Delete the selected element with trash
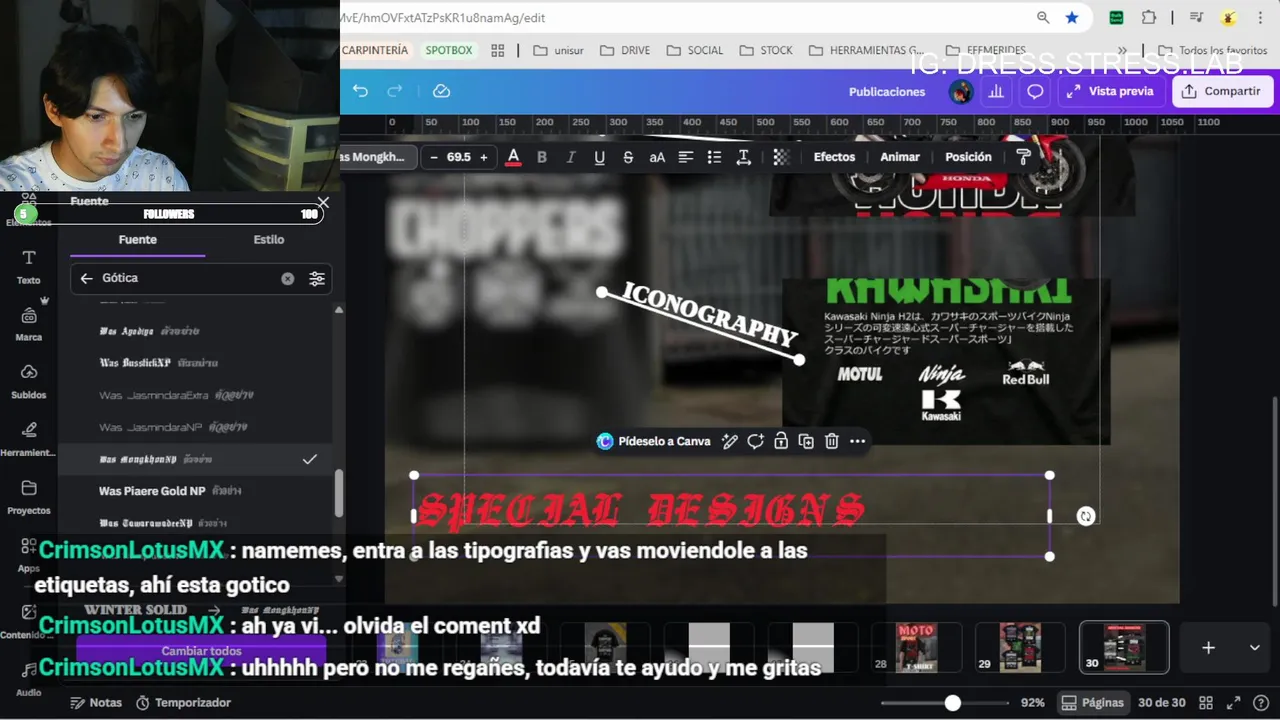The height and width of the screenshot is (720, 1280). click(831, 441)
